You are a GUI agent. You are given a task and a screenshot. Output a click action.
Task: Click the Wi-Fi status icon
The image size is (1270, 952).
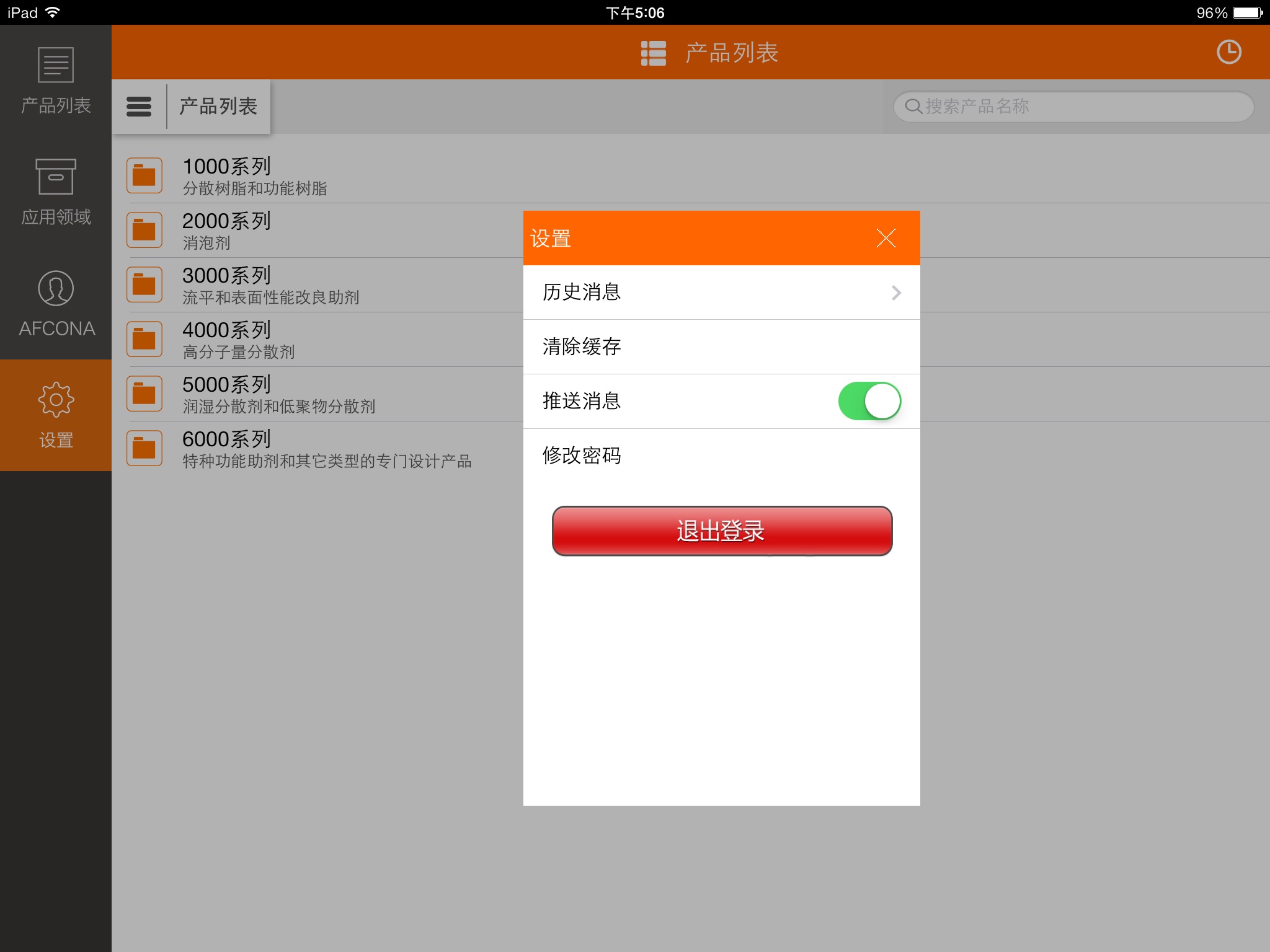53,12
